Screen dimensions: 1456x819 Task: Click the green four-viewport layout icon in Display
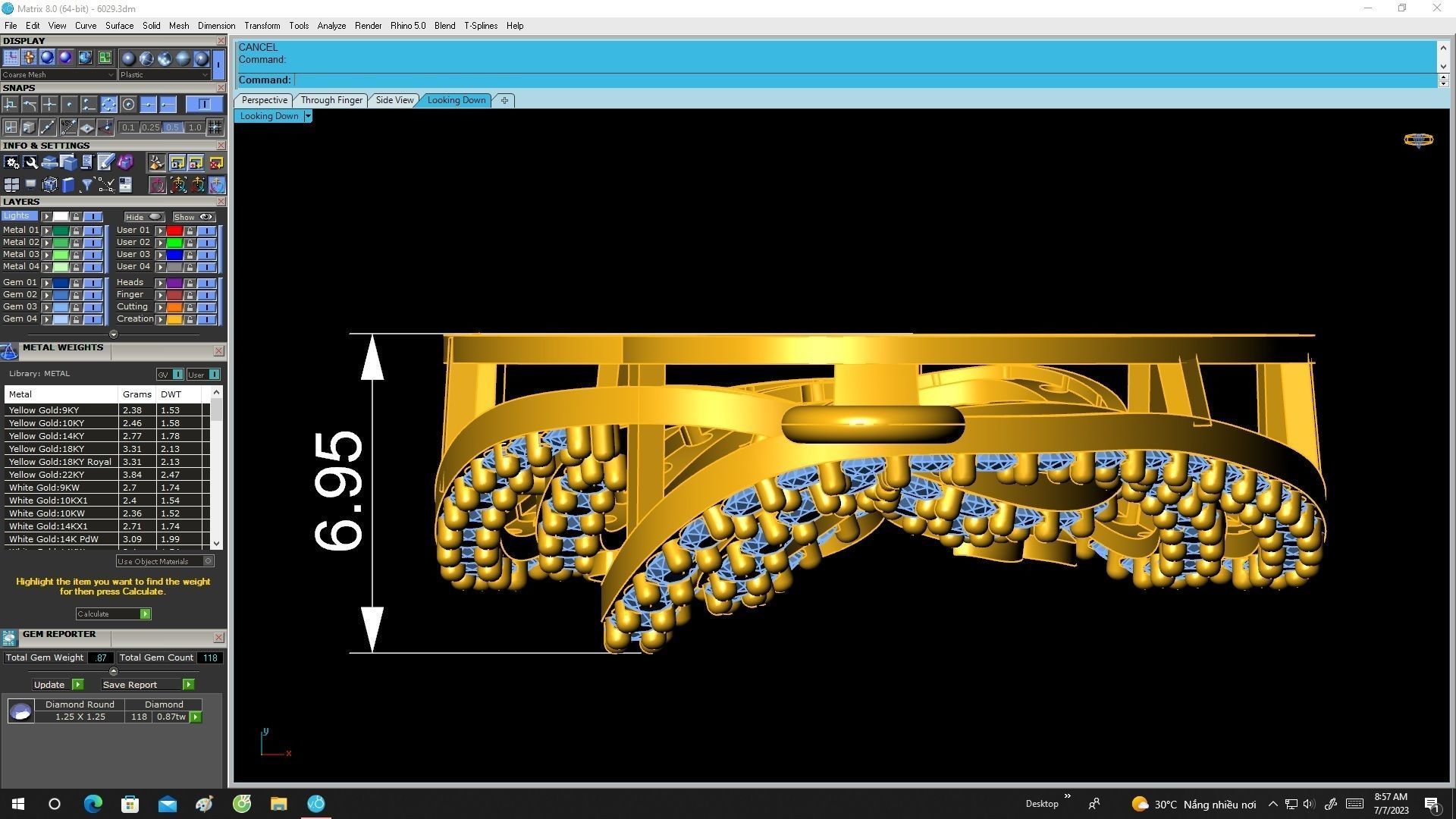[105, 58]
